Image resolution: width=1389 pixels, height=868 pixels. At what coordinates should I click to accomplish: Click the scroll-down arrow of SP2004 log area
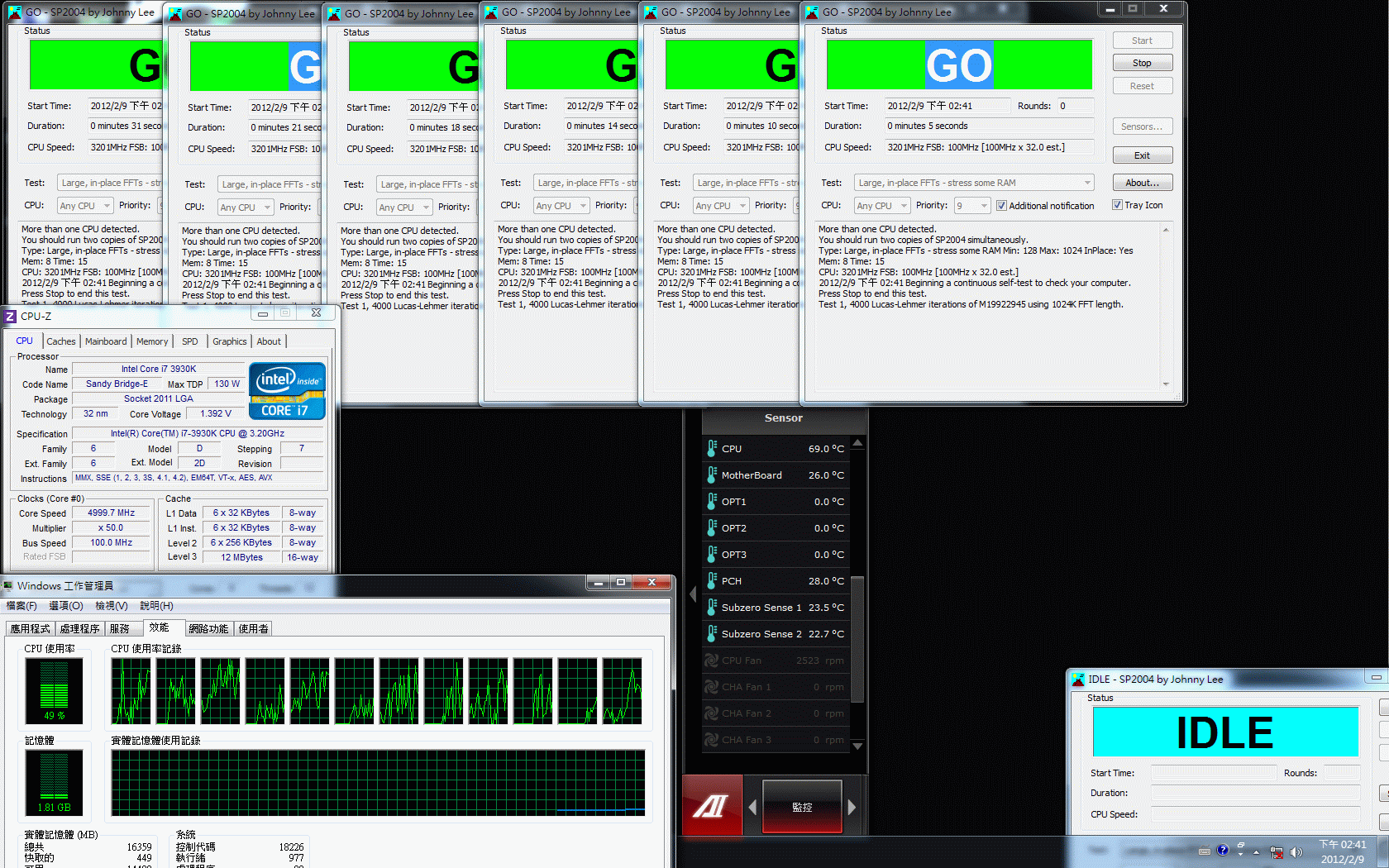pyautogui.click(x=1166, y=384)
